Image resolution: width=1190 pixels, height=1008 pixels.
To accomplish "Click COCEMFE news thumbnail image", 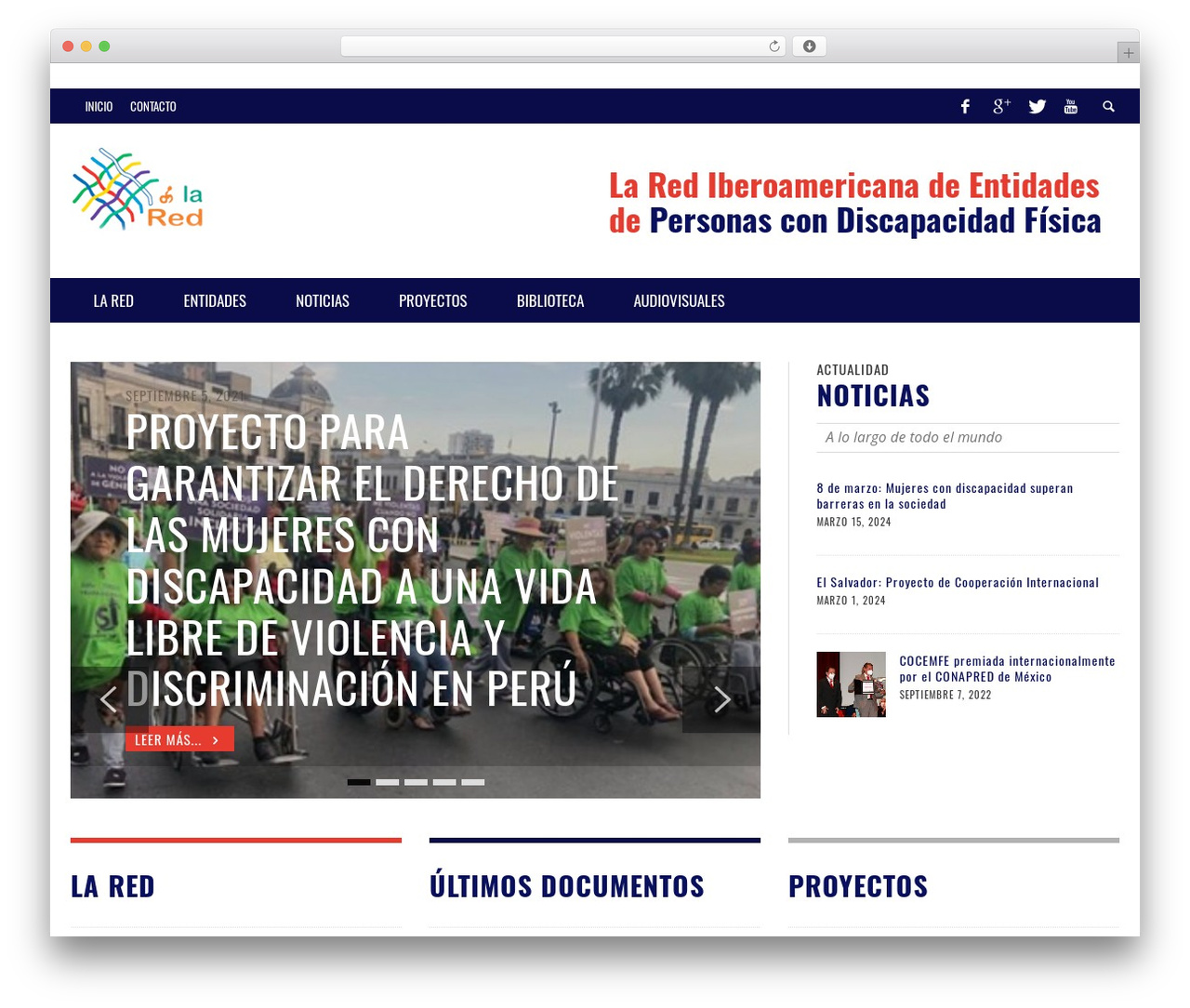I will (x=851, y=684).
